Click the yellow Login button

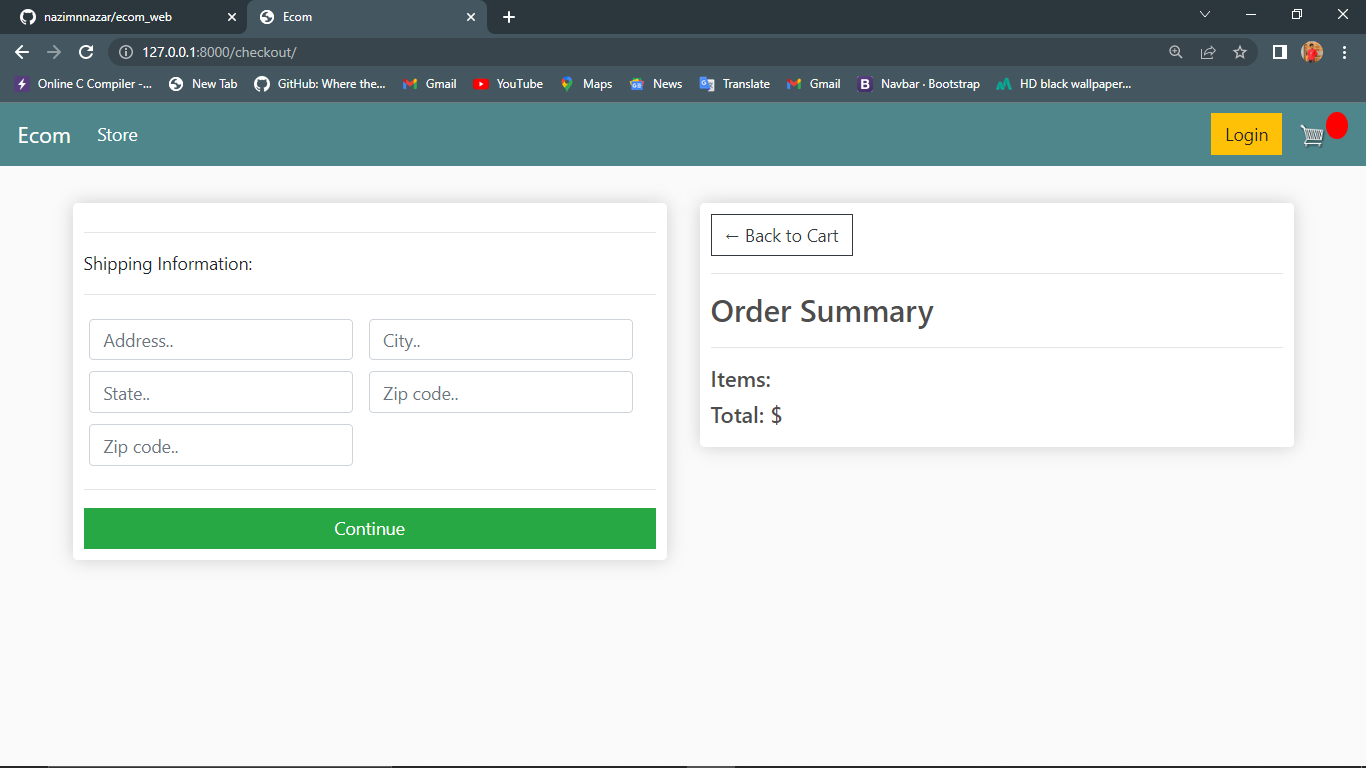(1246, 134)
